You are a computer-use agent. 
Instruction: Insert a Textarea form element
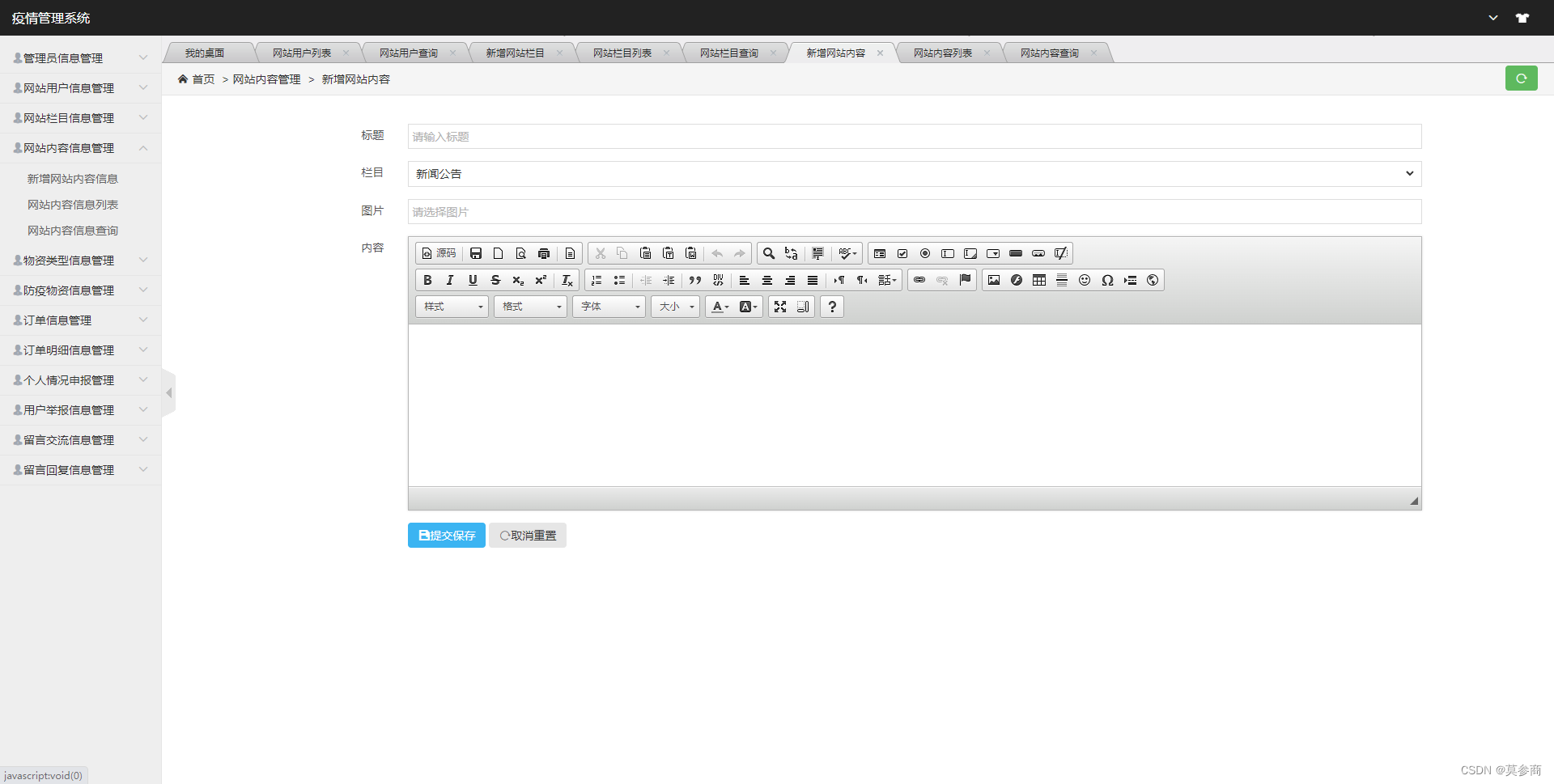(970, 253)
